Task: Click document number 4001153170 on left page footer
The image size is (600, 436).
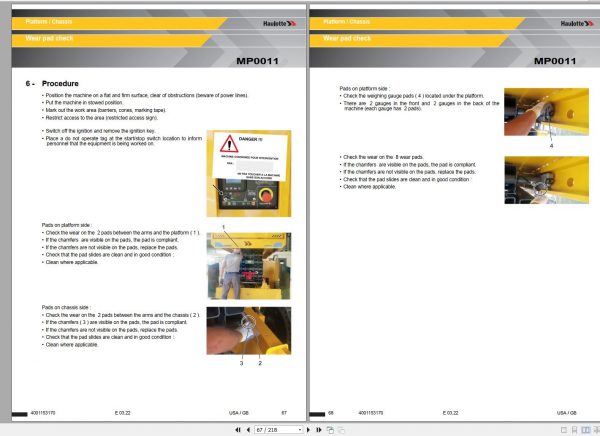Action: pyautogui.click(x=43, y=413)
